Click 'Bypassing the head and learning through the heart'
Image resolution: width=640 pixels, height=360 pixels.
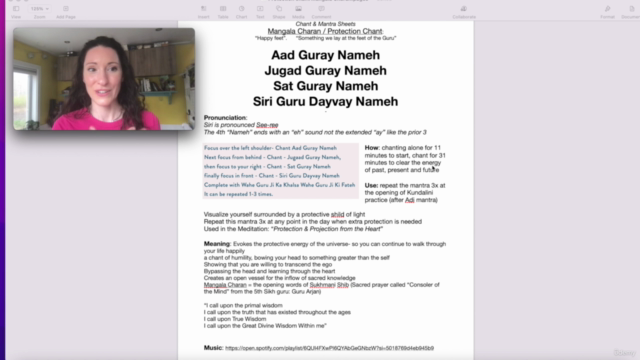point(269,271)
